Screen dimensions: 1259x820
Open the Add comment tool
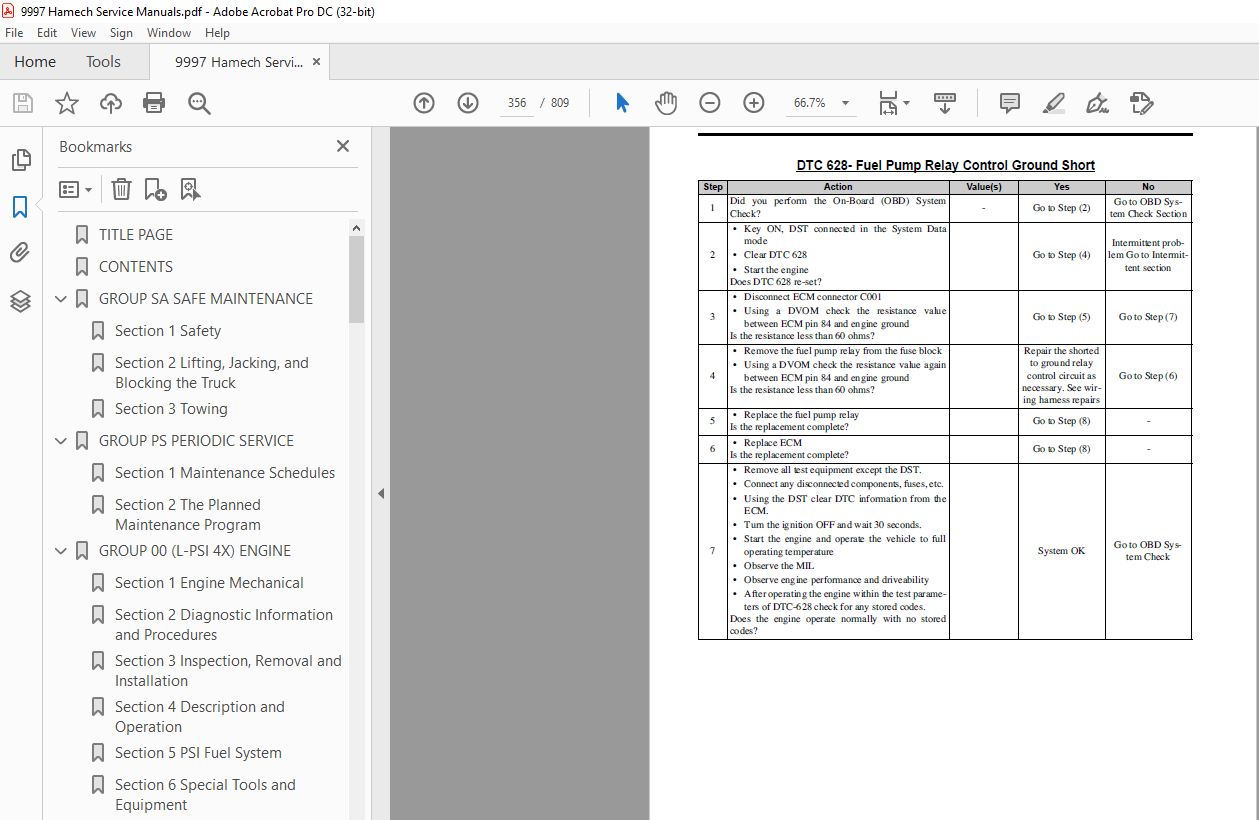(1010, 103)
